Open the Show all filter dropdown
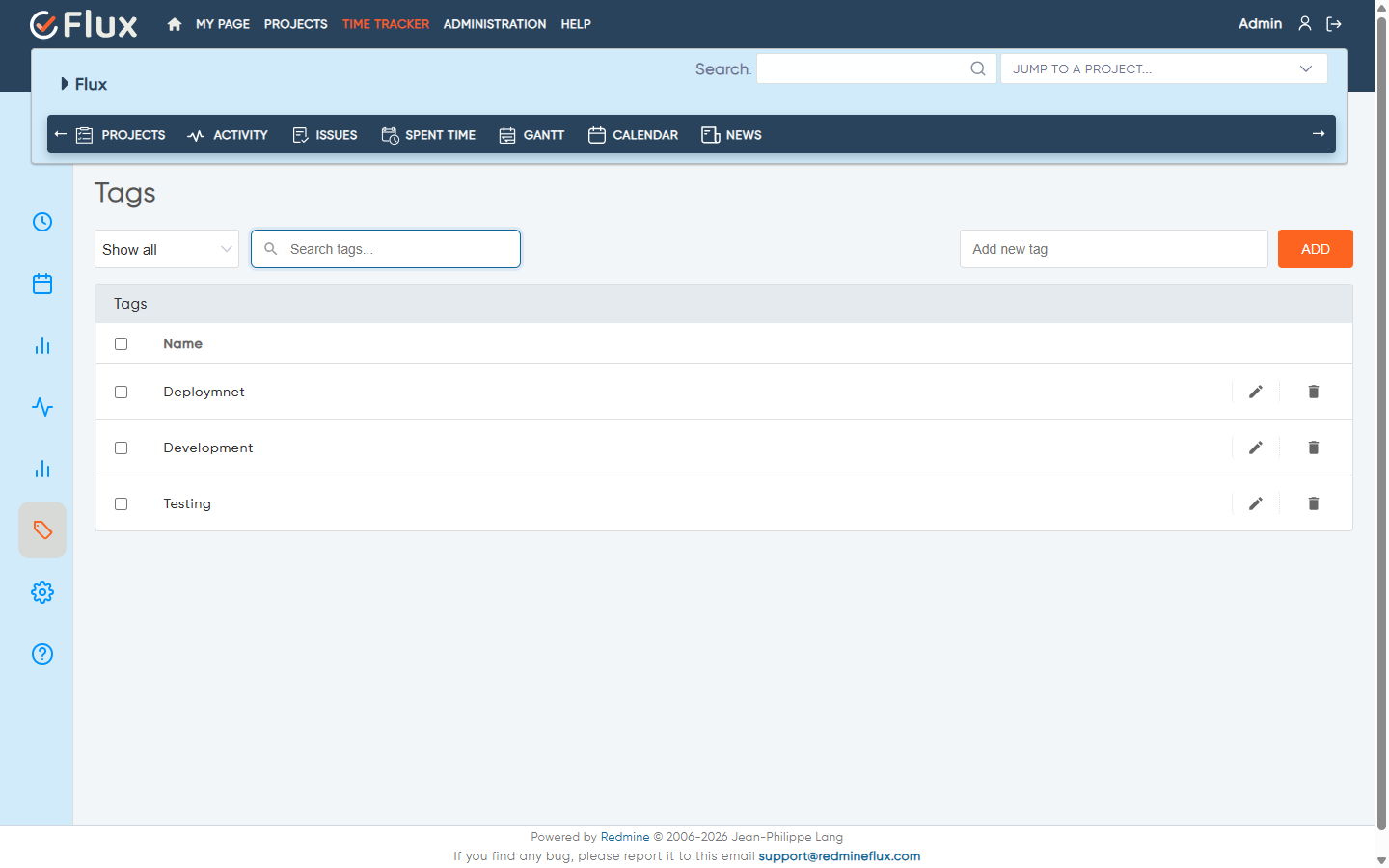Screen dimensions: 1389x868 pos(167,249)
